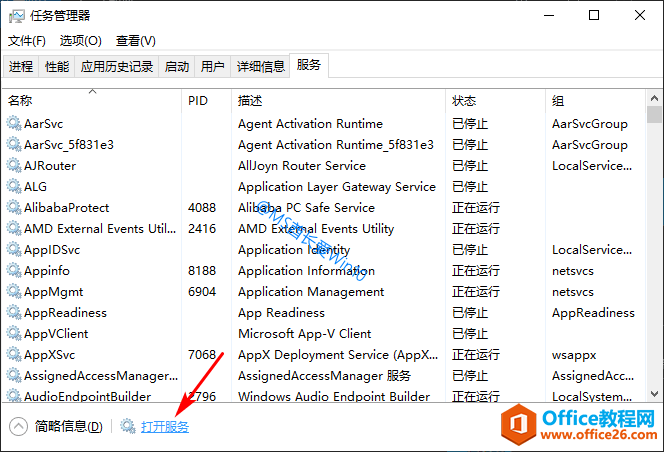
Task: Click PID 4088 cell
Action: tap(202, 208)
